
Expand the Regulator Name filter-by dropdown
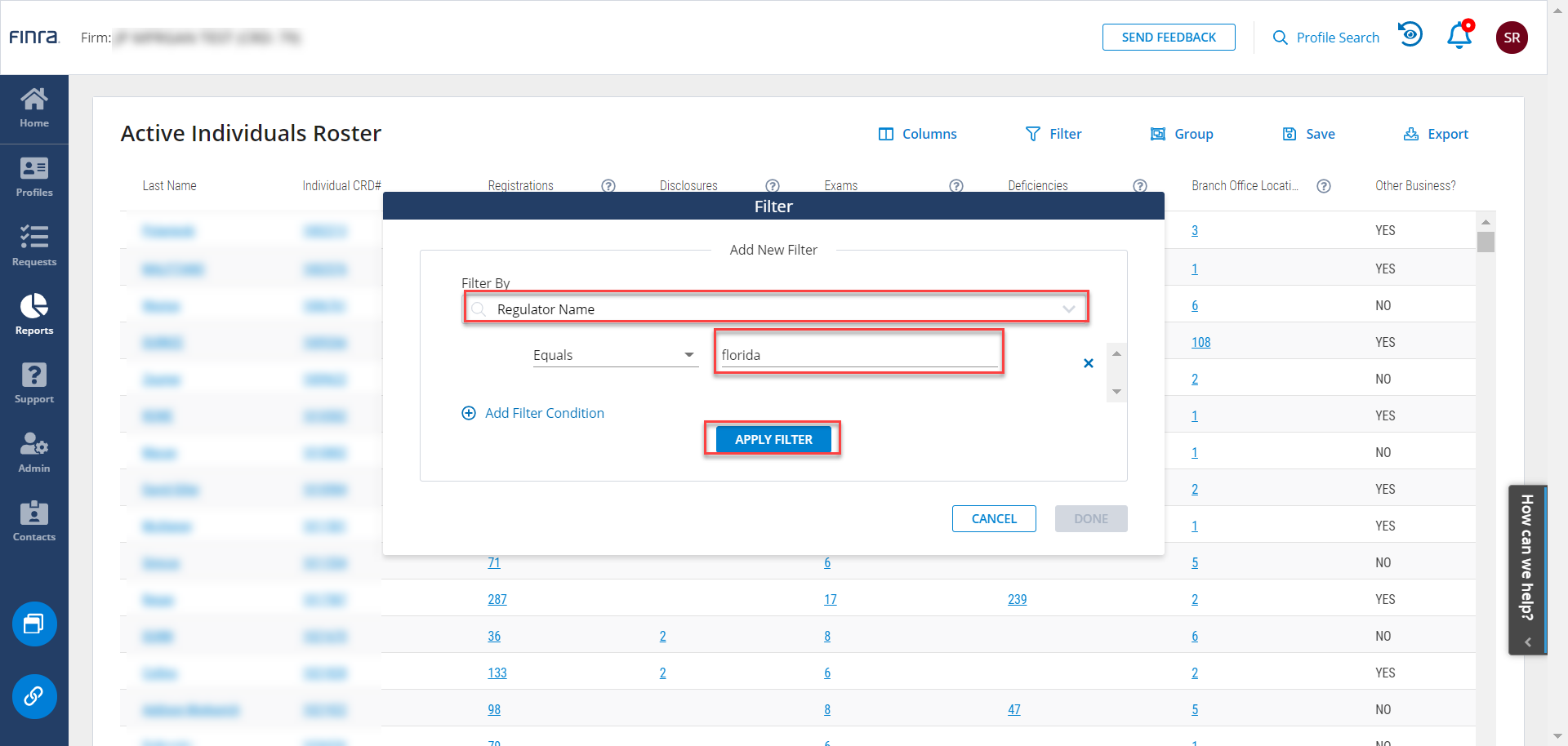coord(1068,309)
